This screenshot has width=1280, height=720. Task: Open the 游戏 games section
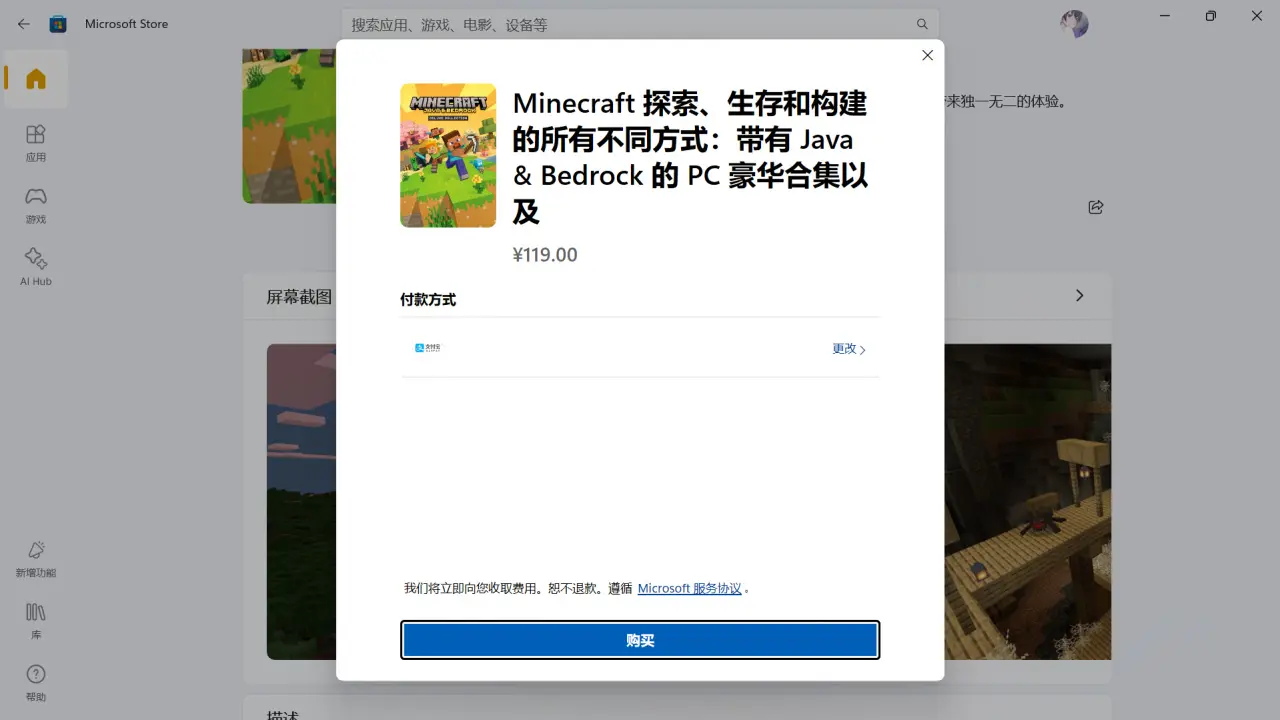36,205
